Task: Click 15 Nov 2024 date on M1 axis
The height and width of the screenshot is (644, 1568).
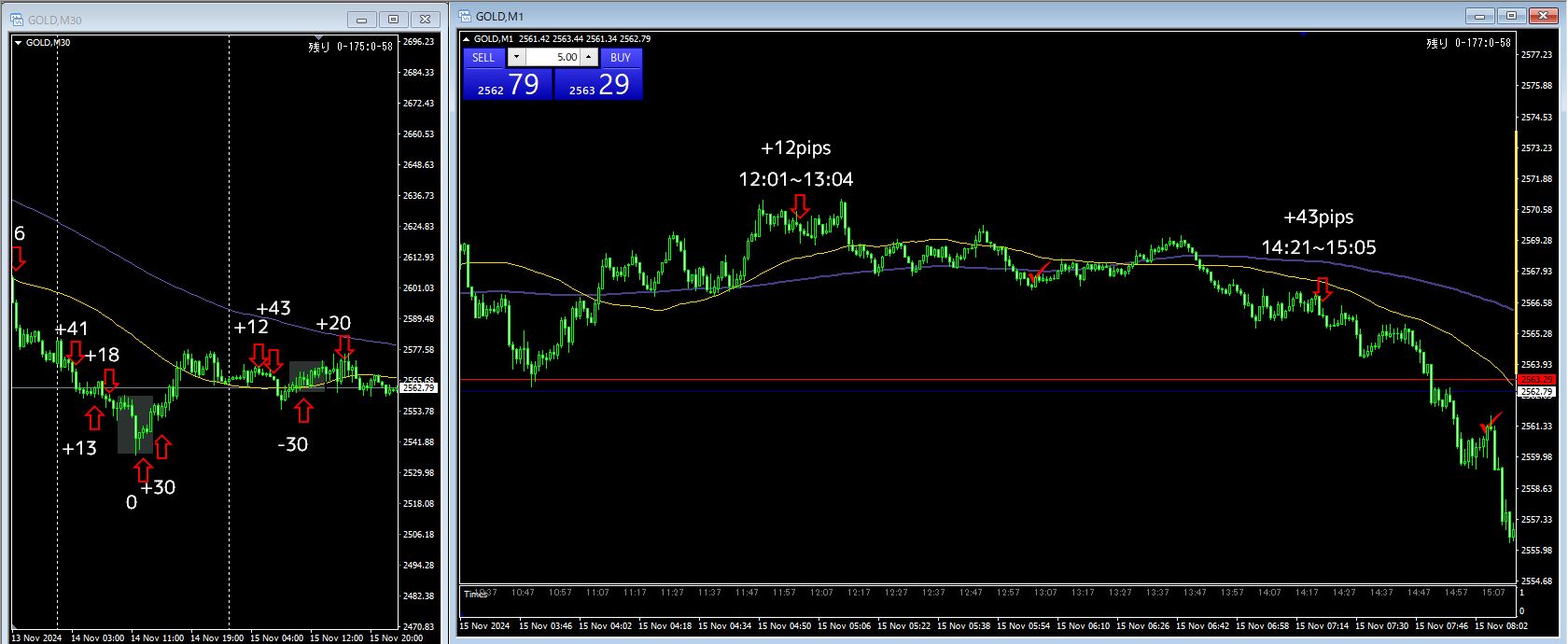Action: click(x=484, y=625)
